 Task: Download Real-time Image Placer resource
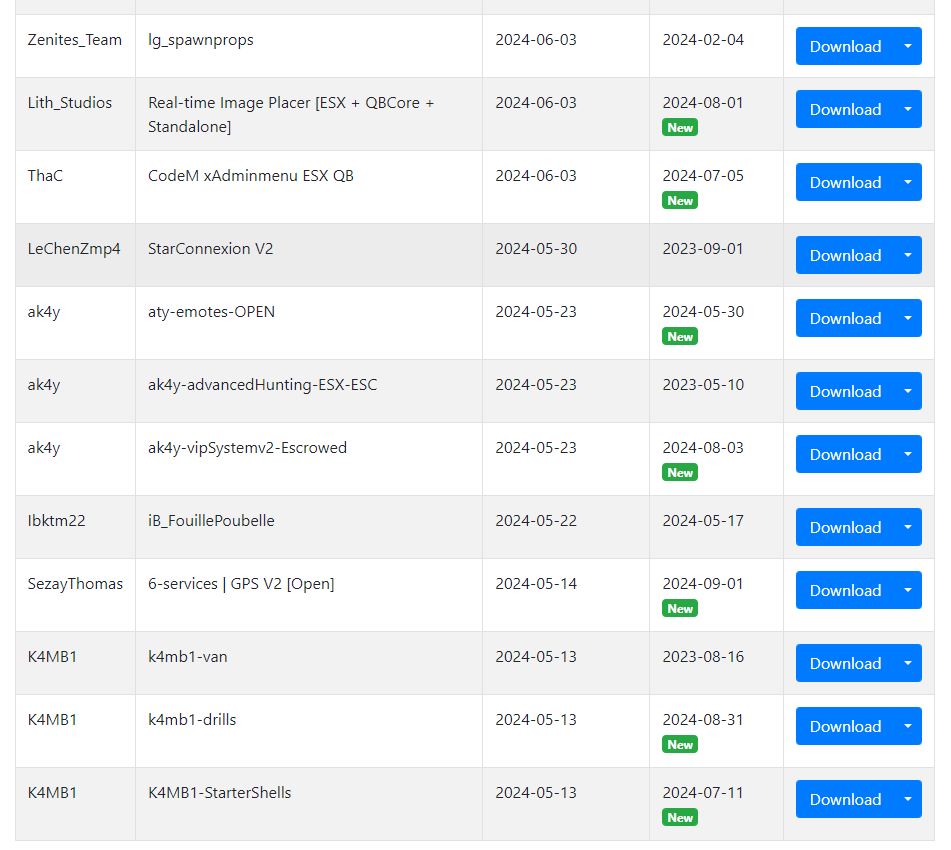click(845, 109)
